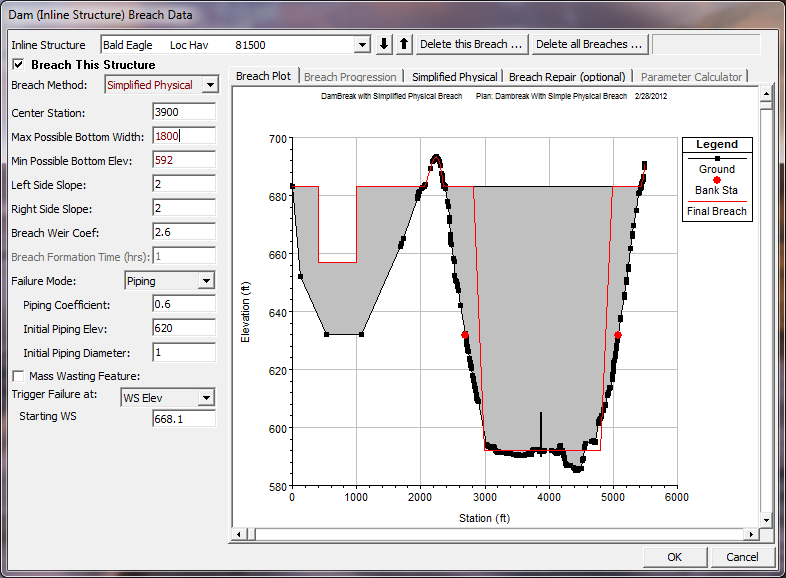Screen dimensions: 786x578
Task: Select the Breach Plot tab
Action: click(264, 77)
